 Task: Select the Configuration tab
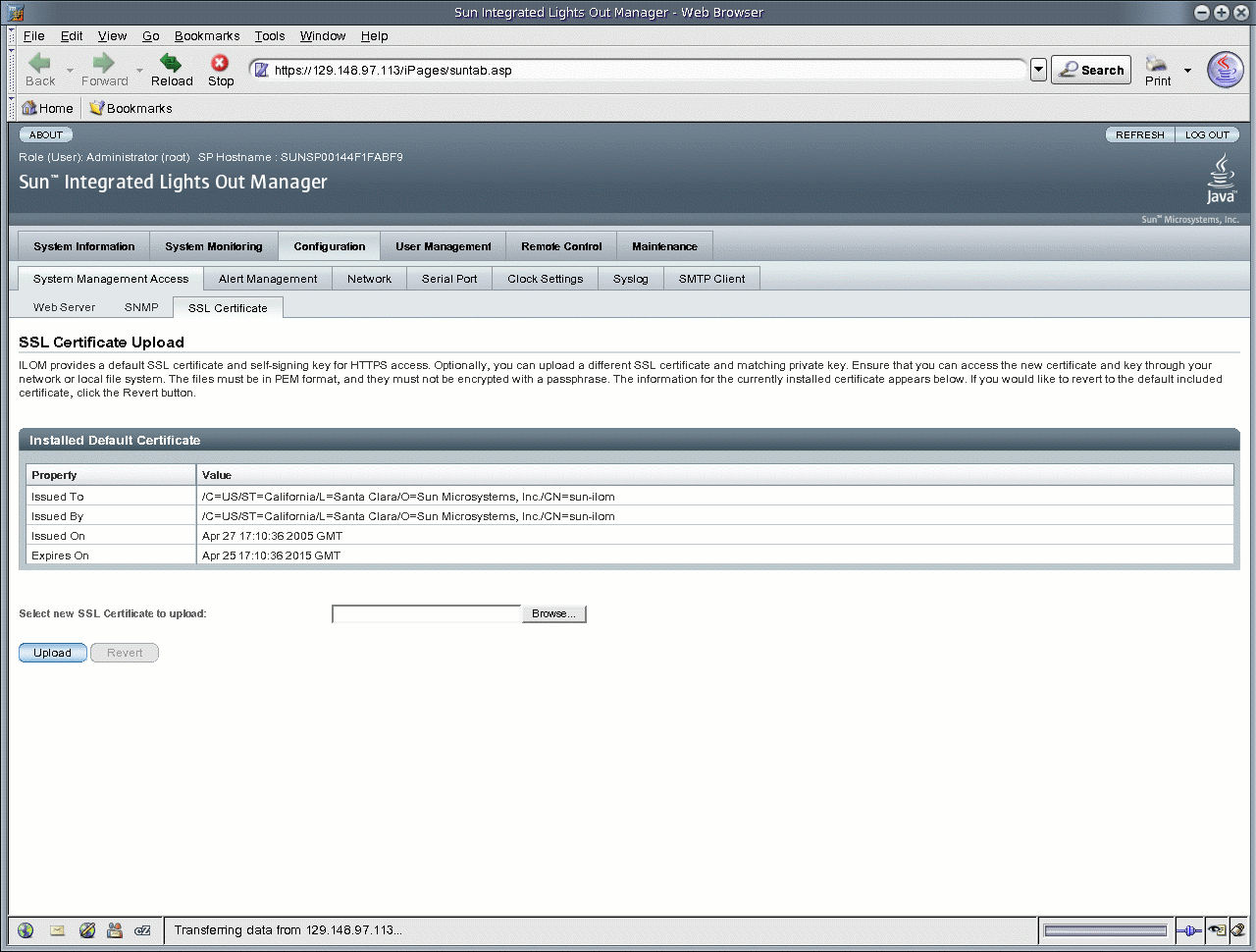tap(330, 246)
